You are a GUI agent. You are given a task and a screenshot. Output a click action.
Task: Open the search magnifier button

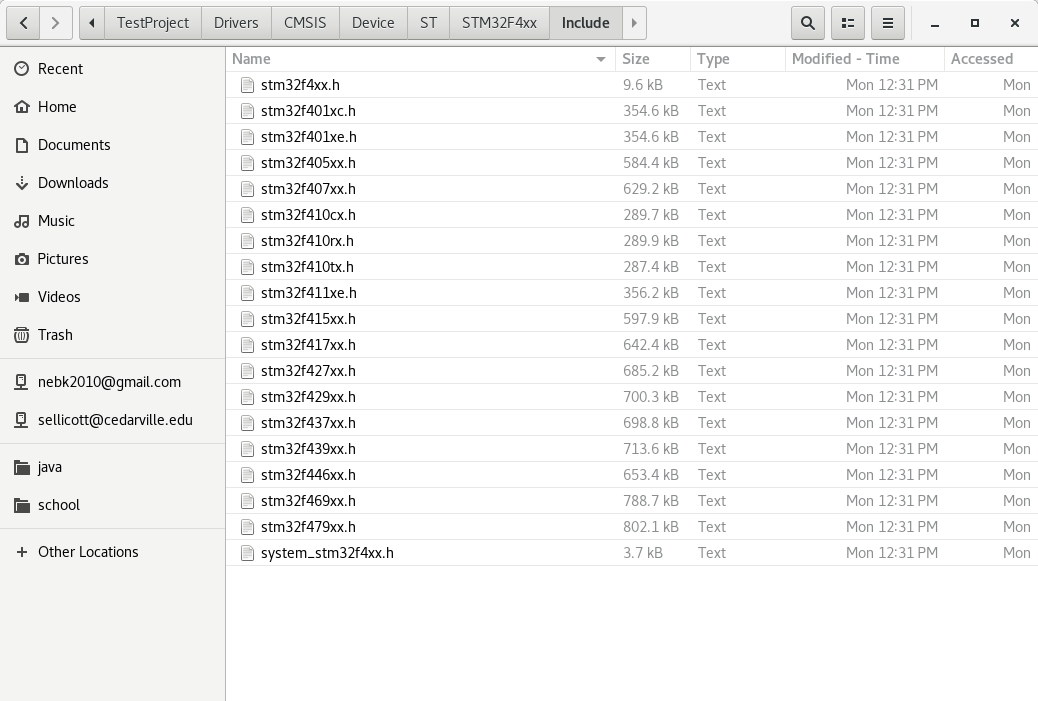point(808,23)
